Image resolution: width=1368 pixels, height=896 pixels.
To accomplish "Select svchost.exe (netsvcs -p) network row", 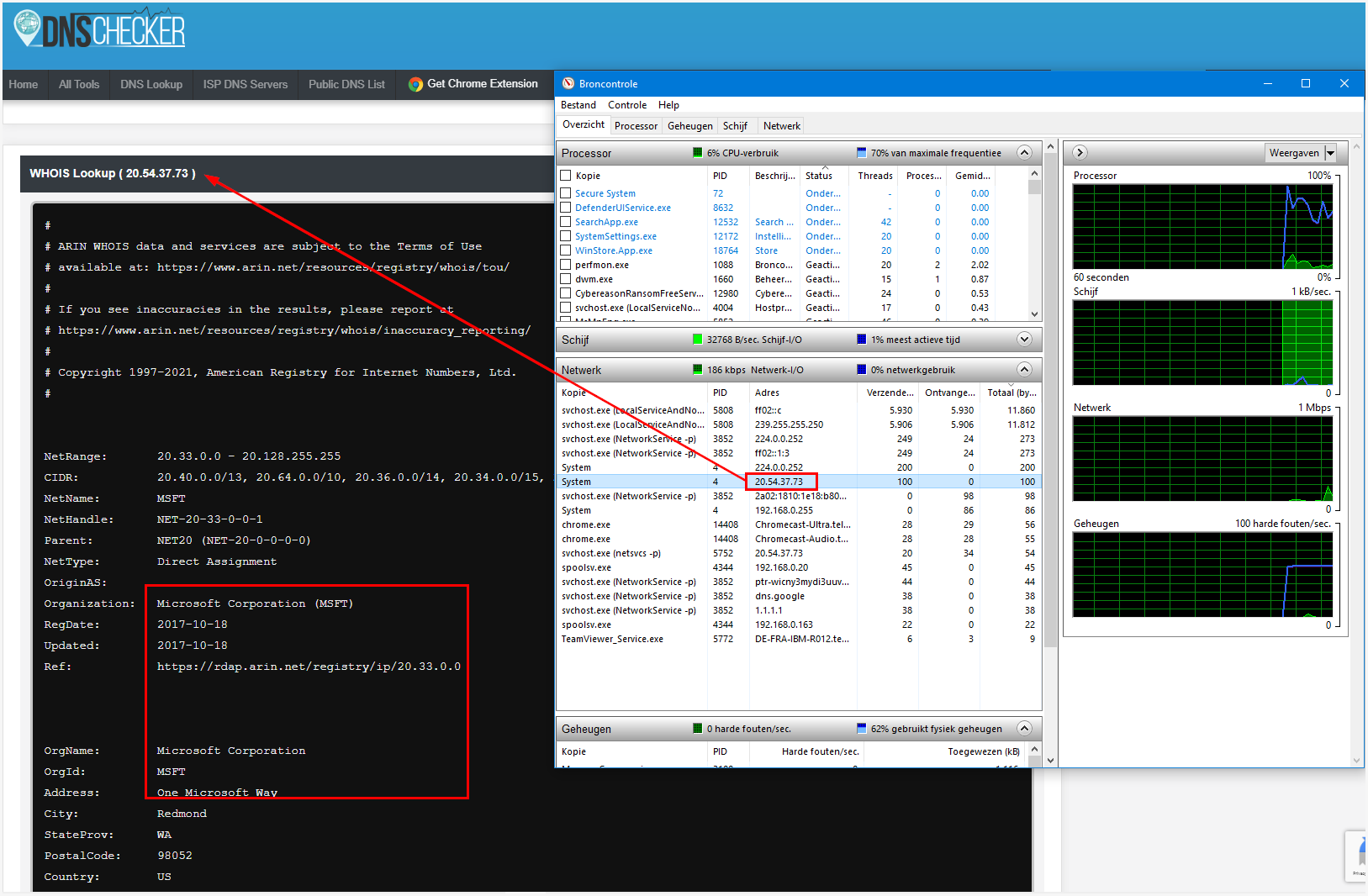I will tap(799, 553).
